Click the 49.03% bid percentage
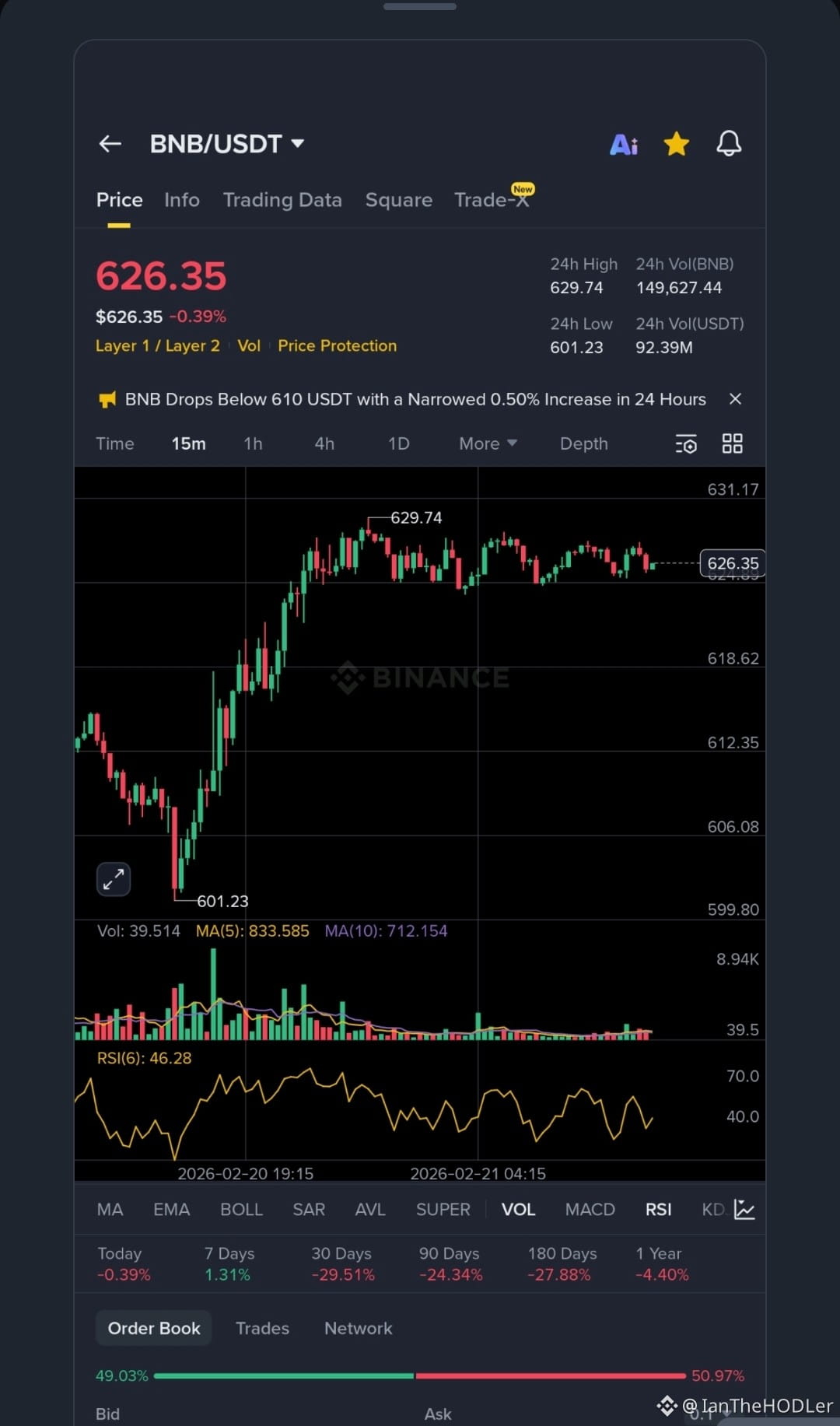The height and width of the screenshot is (1426, 840). (122, 1375)
